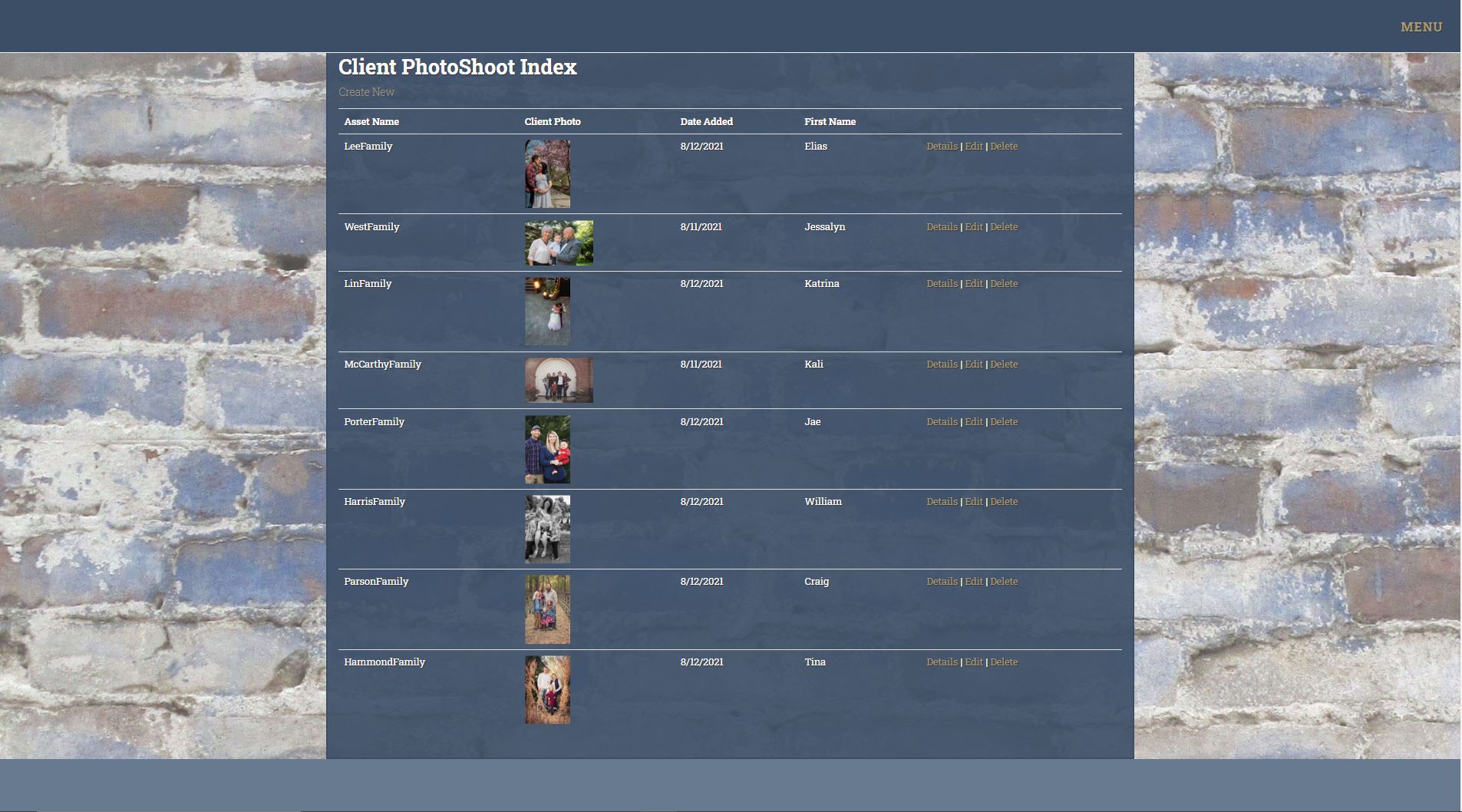
Task: Click the First Name column header
Action: click(830, 121)
